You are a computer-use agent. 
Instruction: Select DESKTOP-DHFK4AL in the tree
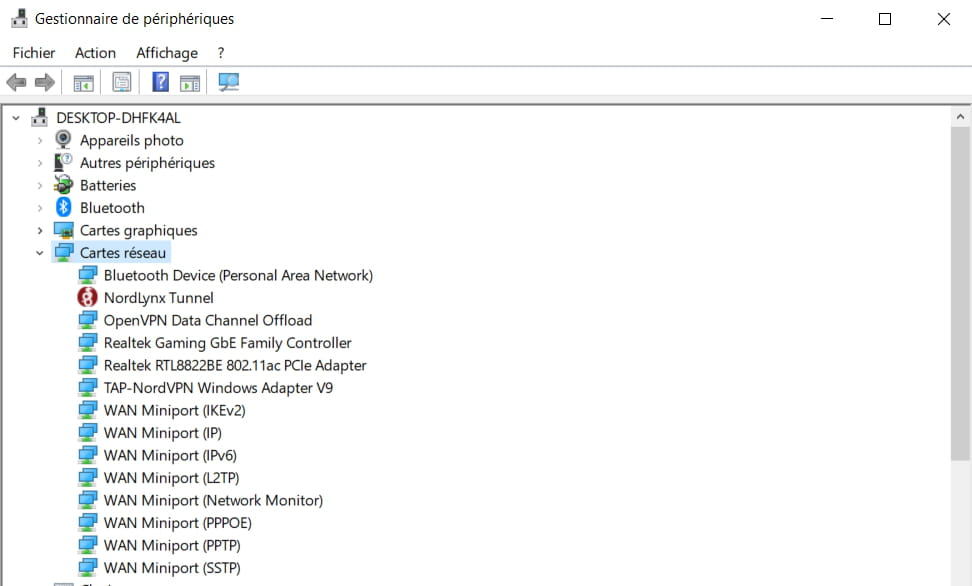118,118
